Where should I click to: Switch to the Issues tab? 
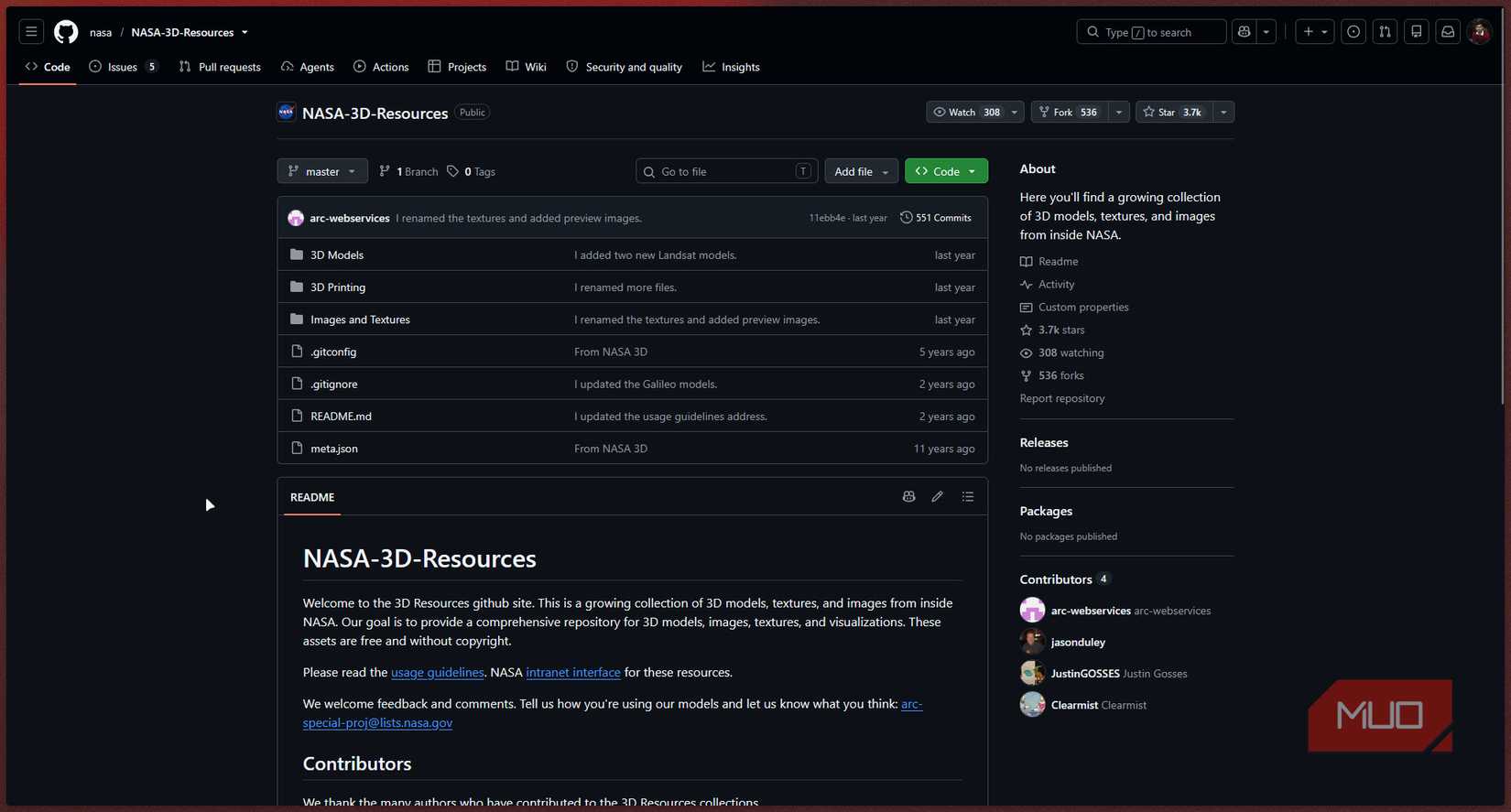pyautogui.click(x=123, y=67)
